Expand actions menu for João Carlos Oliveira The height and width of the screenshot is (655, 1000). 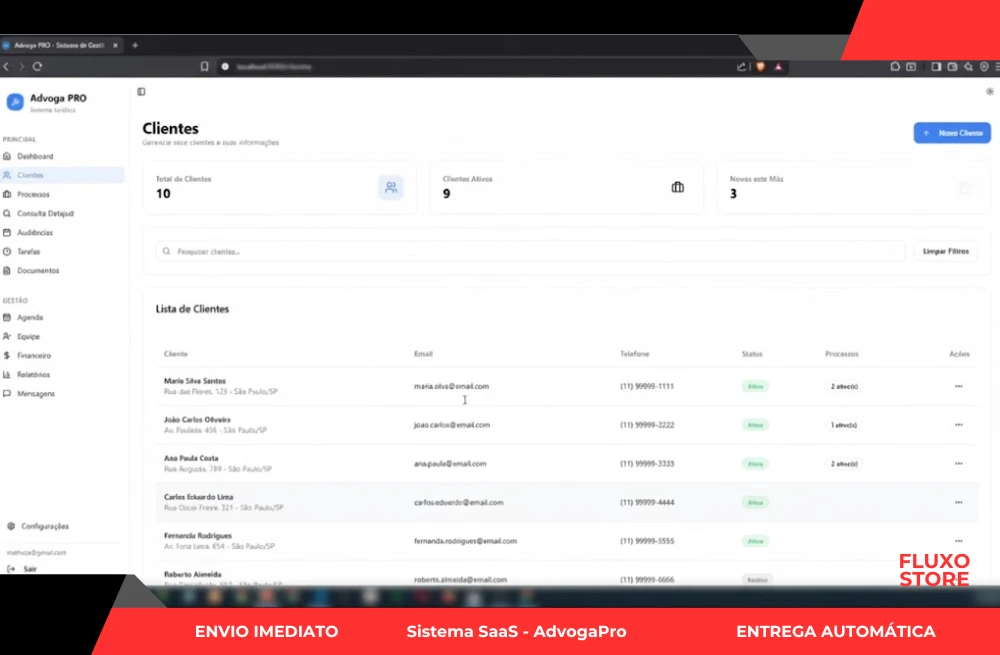(x=958, y=425)
